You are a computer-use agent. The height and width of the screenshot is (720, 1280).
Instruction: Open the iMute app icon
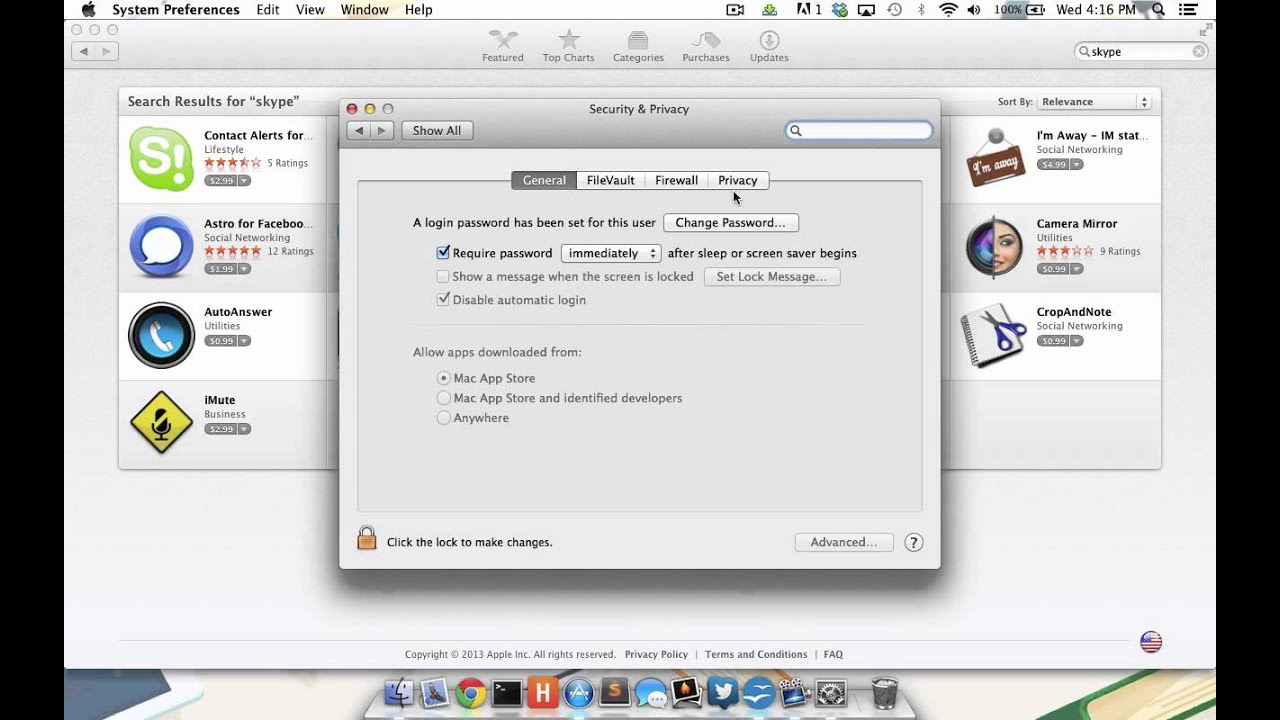pyautogui.click(x=161, y=423)
